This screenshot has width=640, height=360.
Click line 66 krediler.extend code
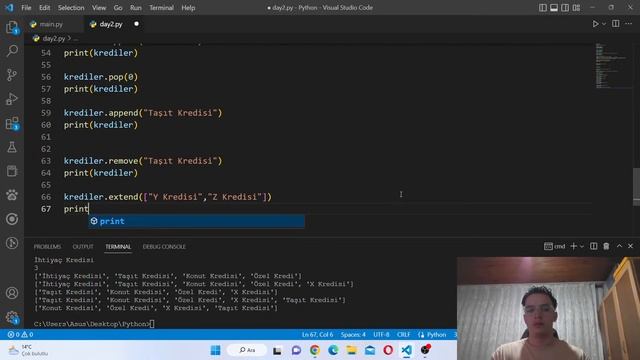168,197
